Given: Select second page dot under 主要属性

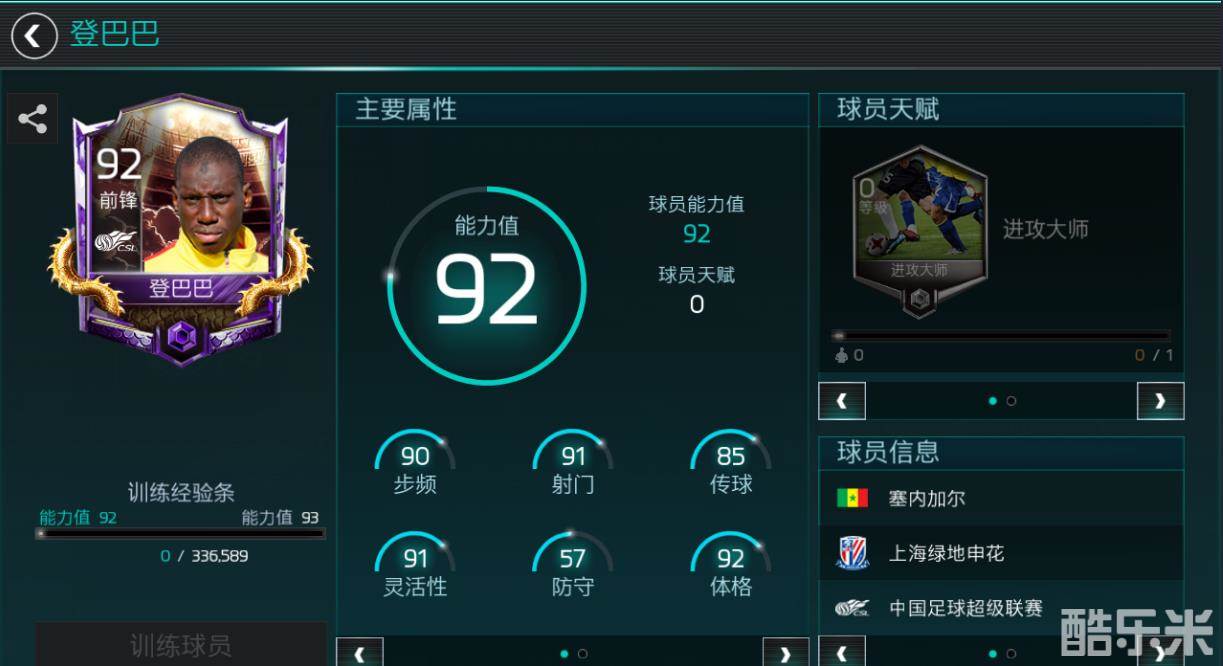Looking at the screenshot, I should (582, 654).
